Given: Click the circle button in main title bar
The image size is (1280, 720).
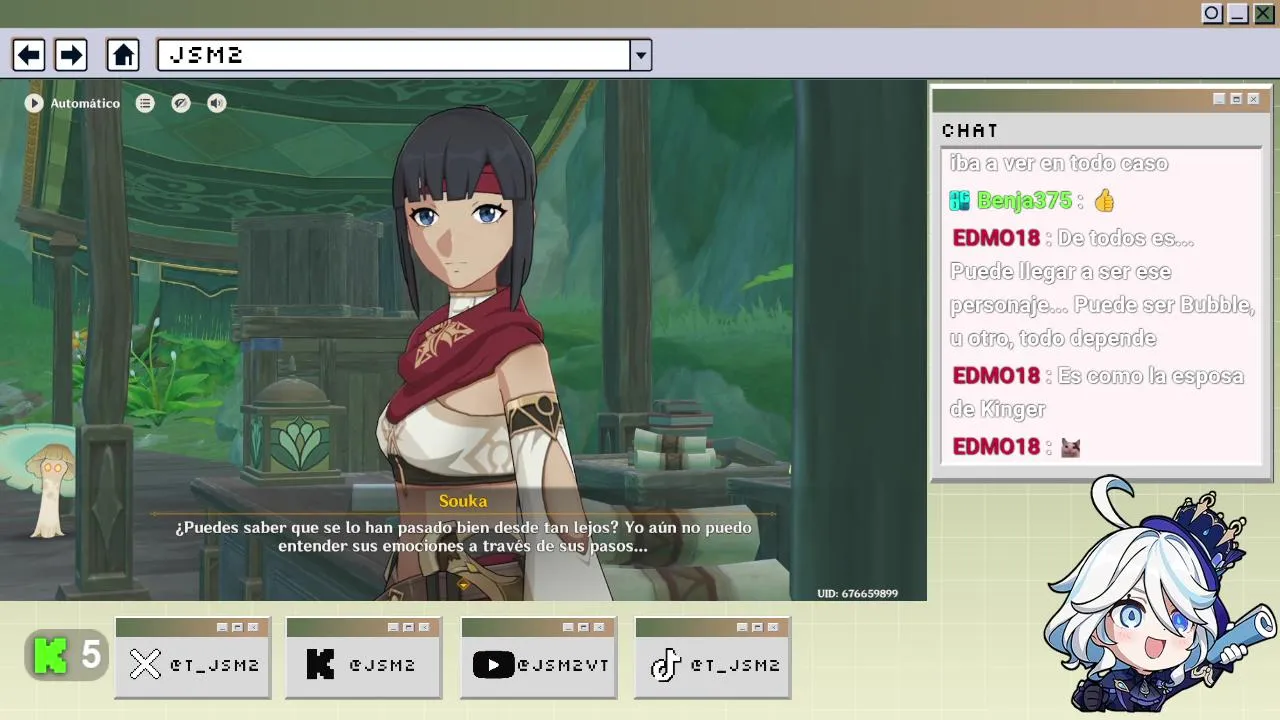Looking at the screenshot, I should point(1212,13).
